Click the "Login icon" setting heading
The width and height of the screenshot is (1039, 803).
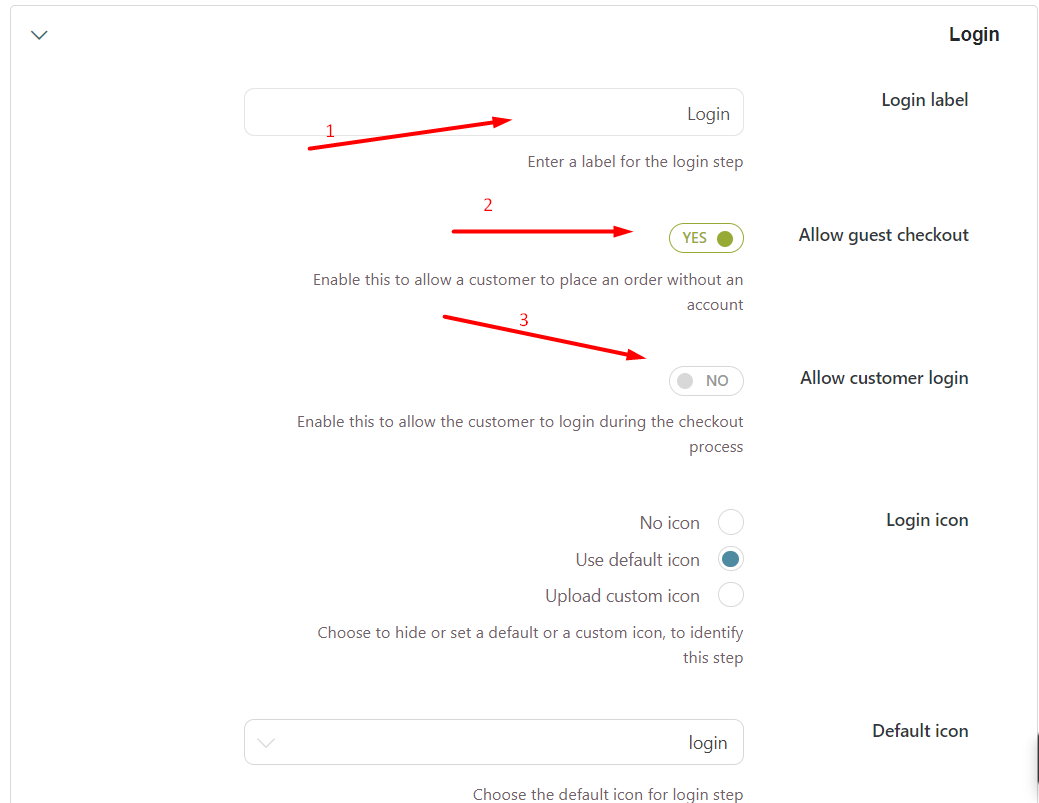(927, 520)
